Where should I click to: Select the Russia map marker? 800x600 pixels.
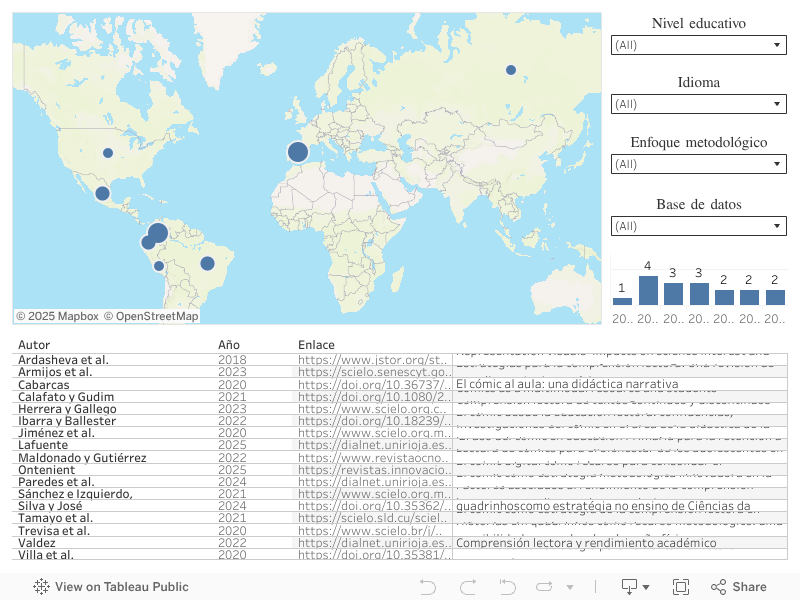tap(511, 70)
